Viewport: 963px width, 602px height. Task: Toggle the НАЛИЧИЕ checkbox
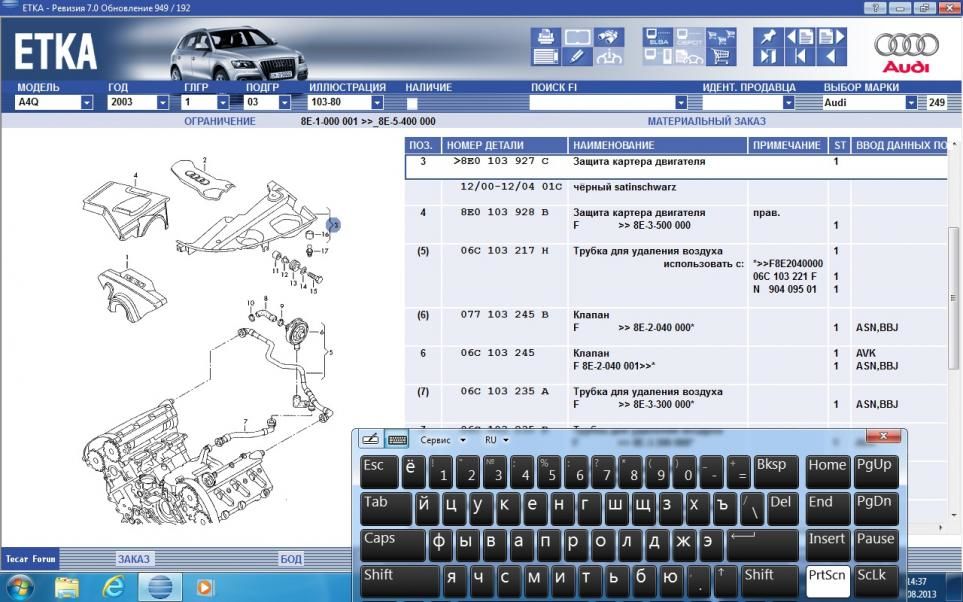(412, 103)
